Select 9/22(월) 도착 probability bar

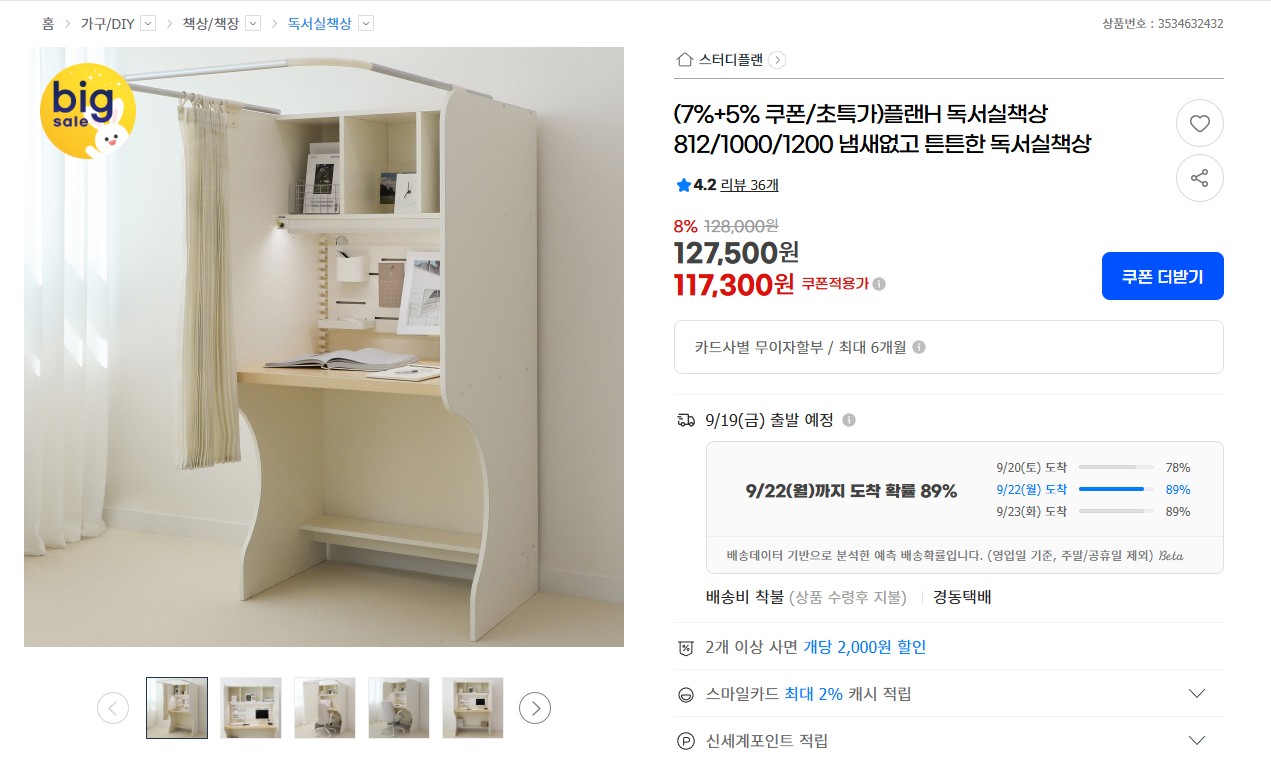click(x=1116, y=489)
